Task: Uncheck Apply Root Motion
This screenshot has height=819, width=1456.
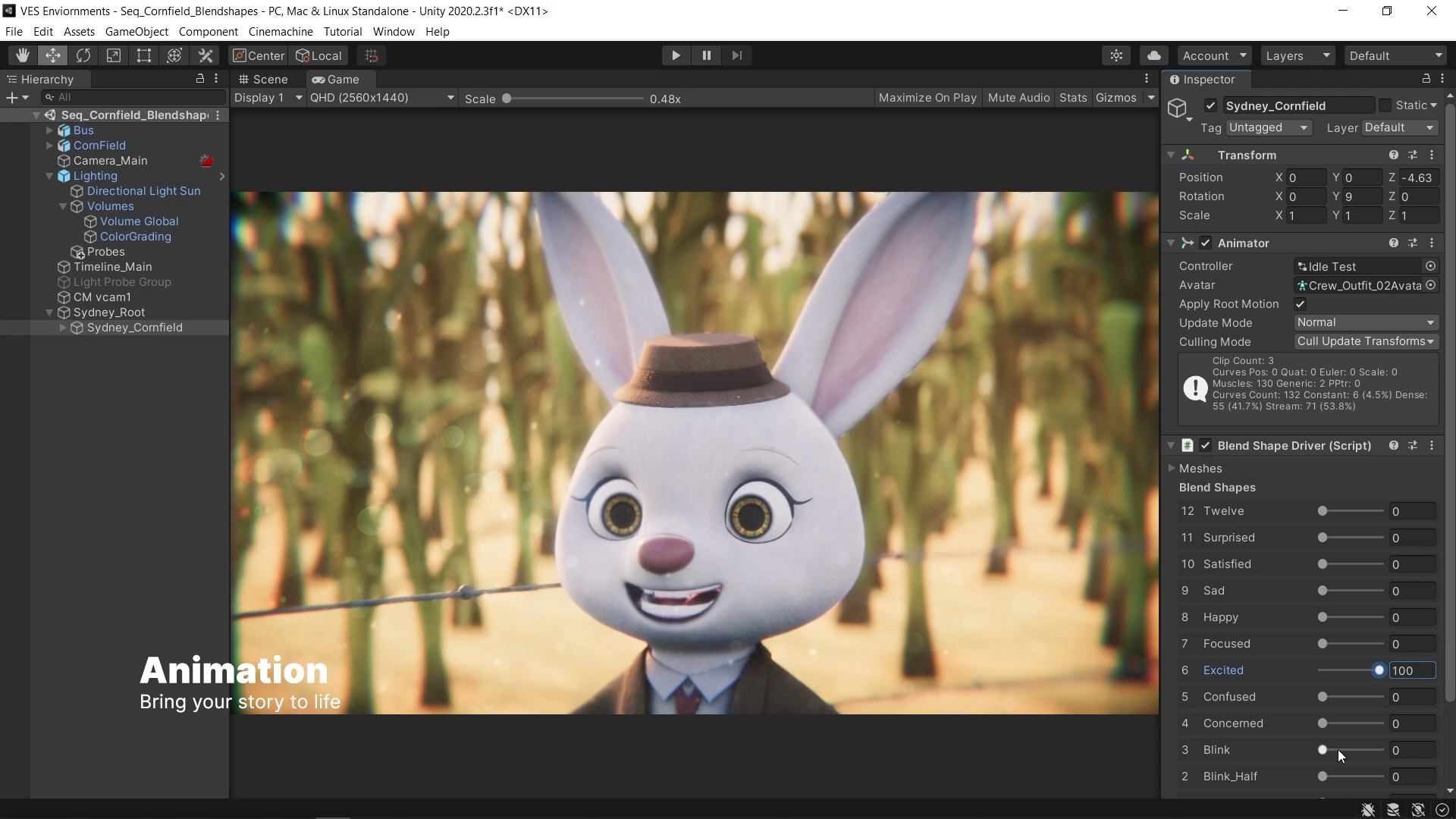Action: click(x=1301, y=304)
